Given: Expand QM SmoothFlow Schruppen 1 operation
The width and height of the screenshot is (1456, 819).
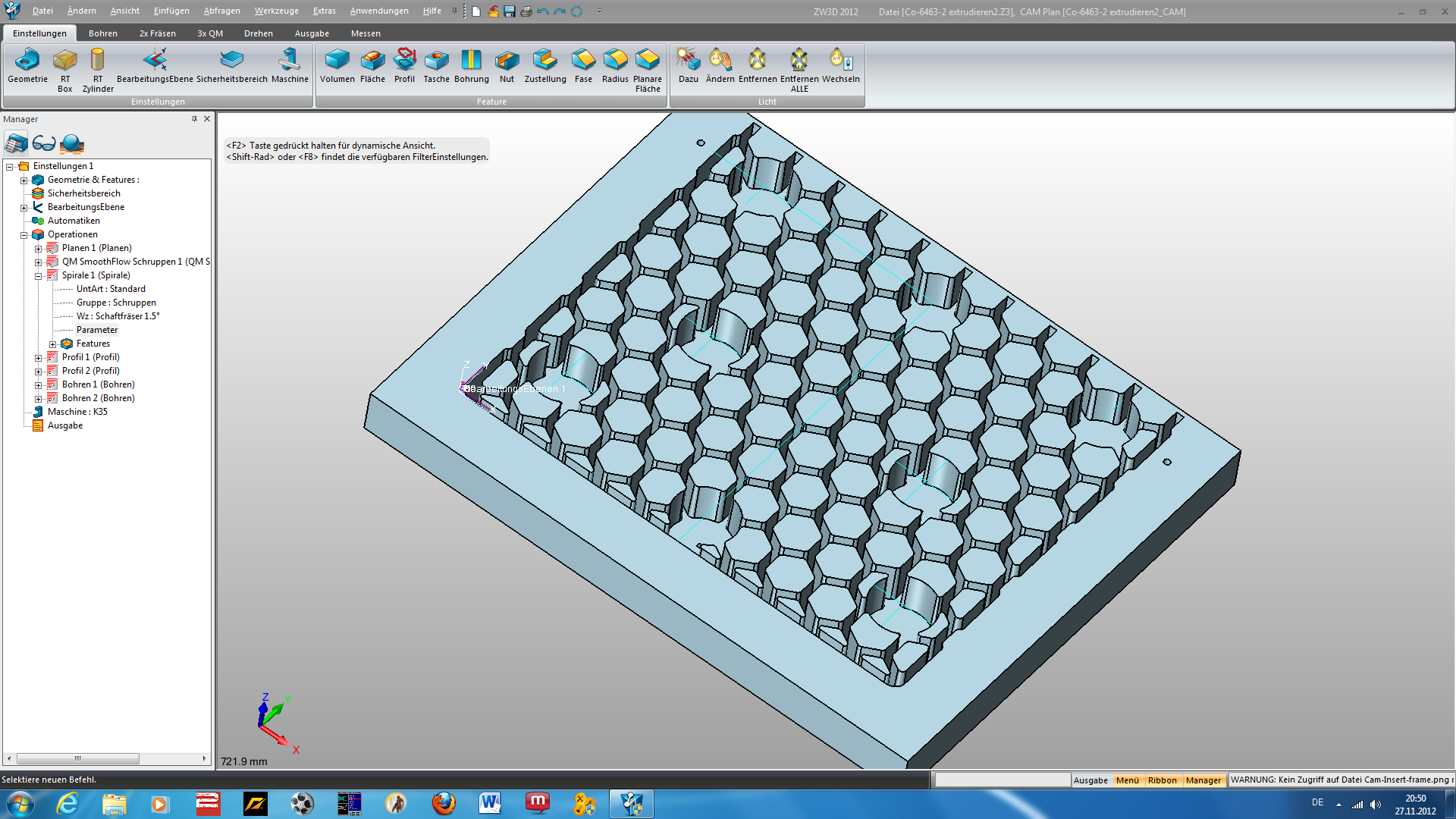Looking at the screenshot, I should pos(38,262).
